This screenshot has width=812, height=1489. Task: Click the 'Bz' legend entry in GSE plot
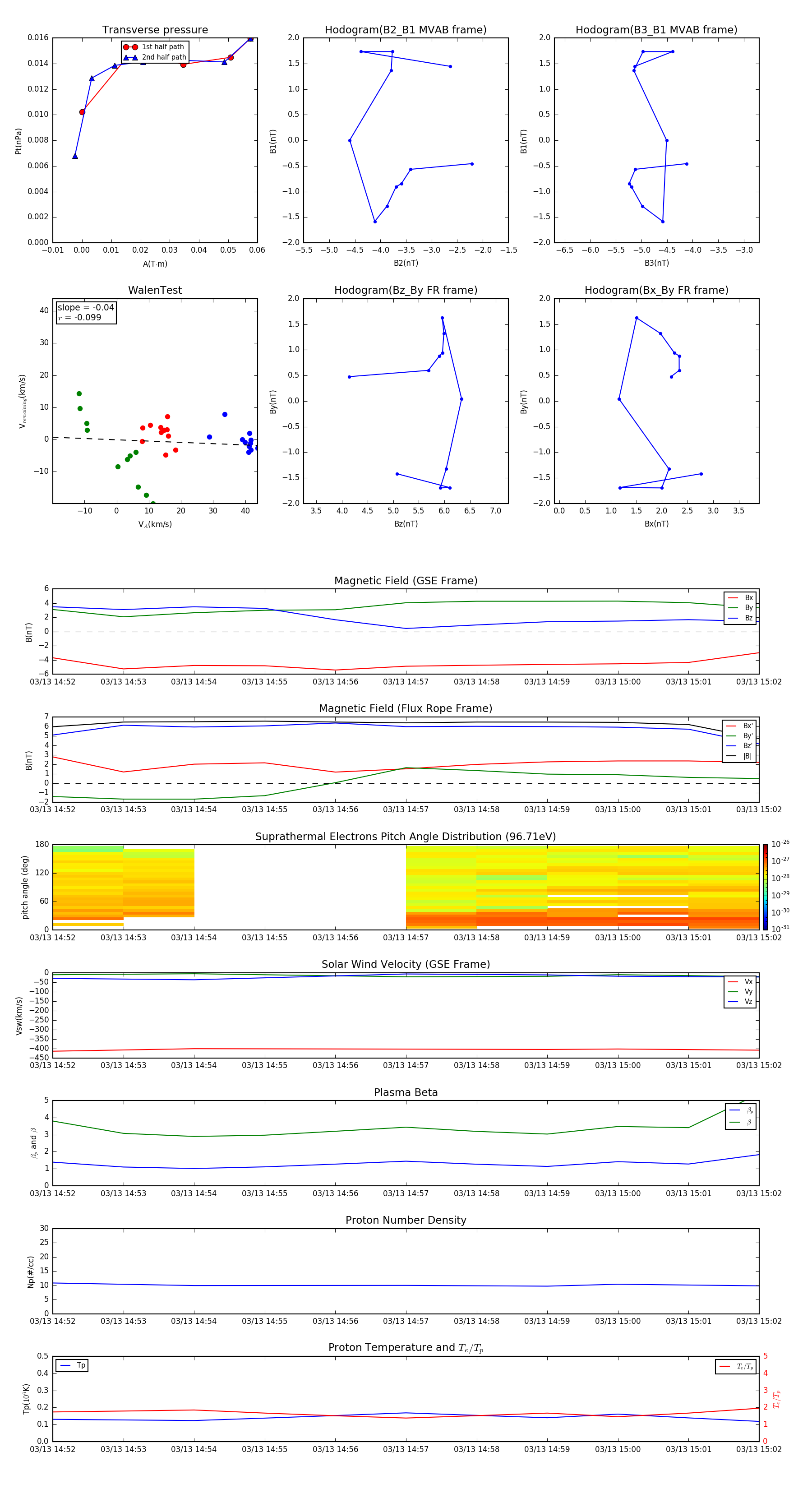(740, 618)
